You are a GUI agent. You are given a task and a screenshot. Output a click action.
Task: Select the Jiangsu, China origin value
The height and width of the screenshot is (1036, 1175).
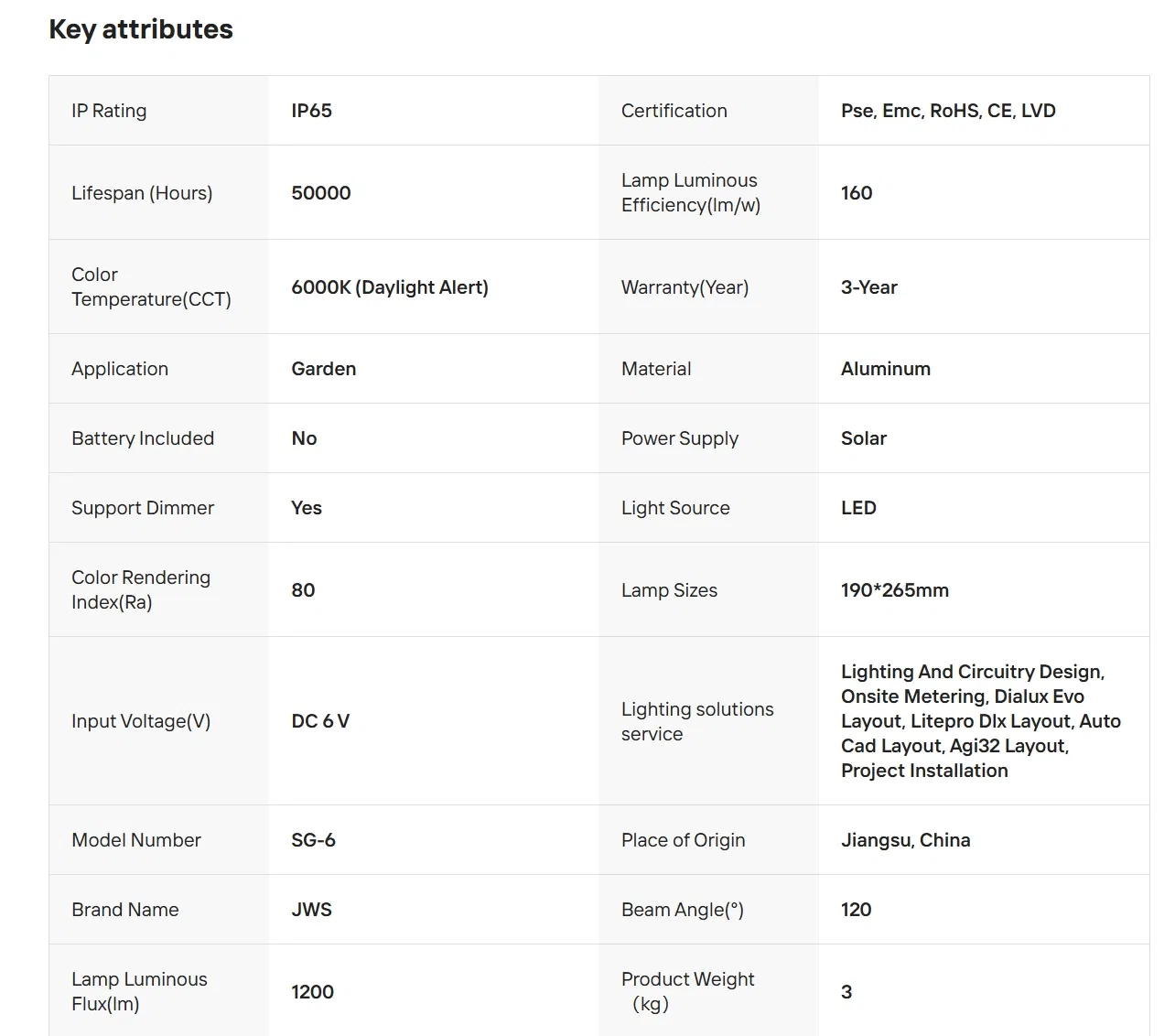[906, 840]
